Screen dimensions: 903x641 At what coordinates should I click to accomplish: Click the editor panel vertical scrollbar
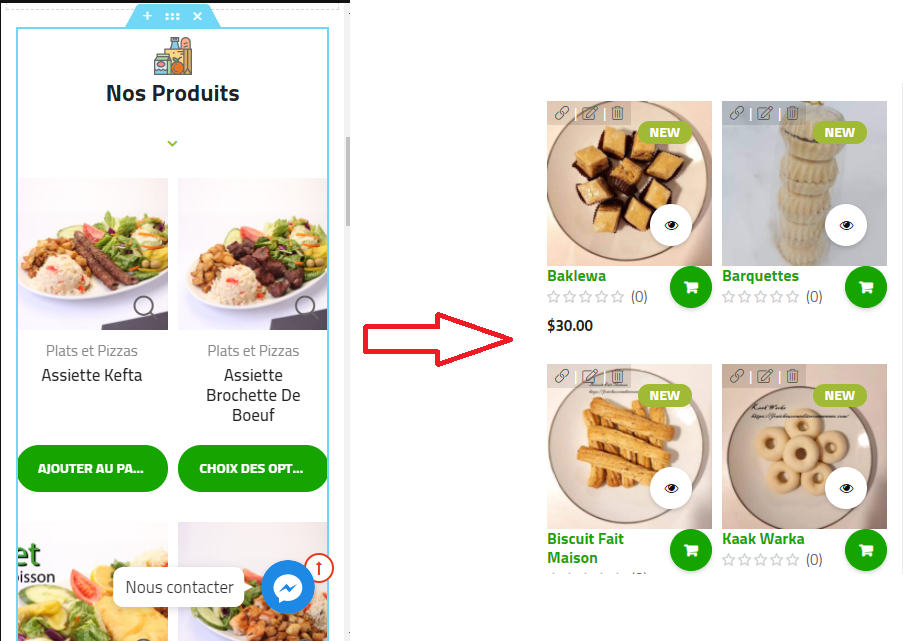(x=347, y=181)
